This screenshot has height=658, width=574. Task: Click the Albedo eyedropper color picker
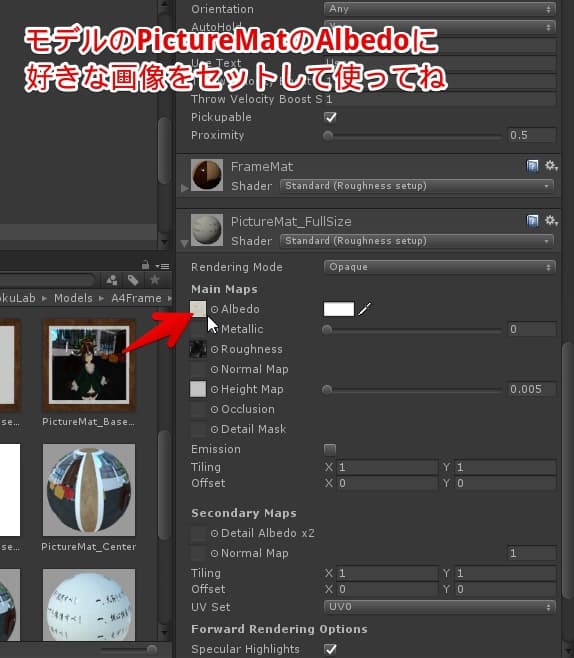(x=365, y=309)
